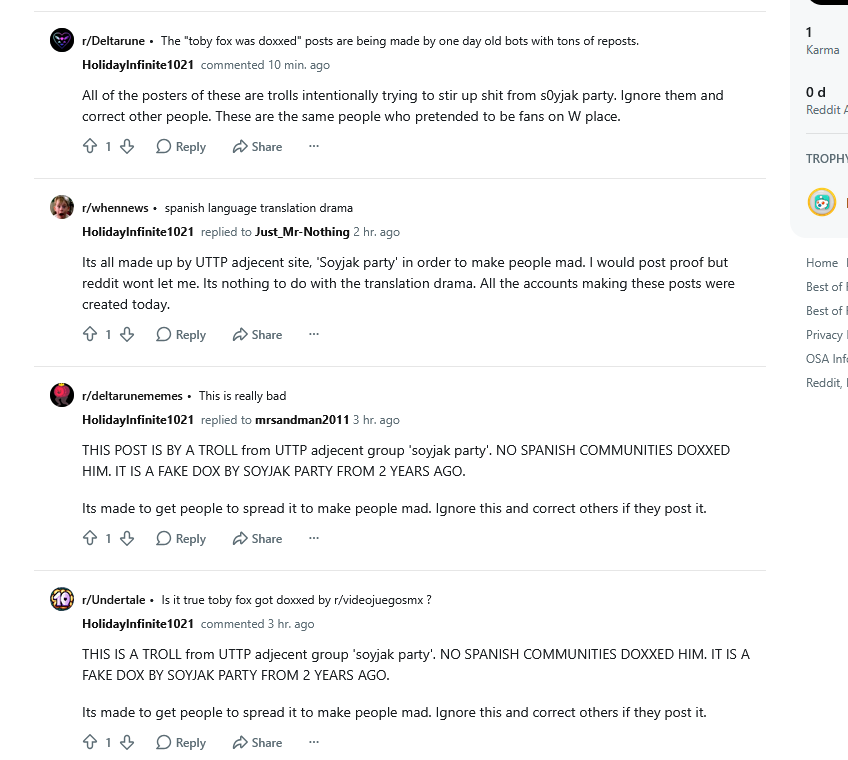Click the r/Undertale avatar icon
Viewport: 848px width, 760px height.
point(62,599)
